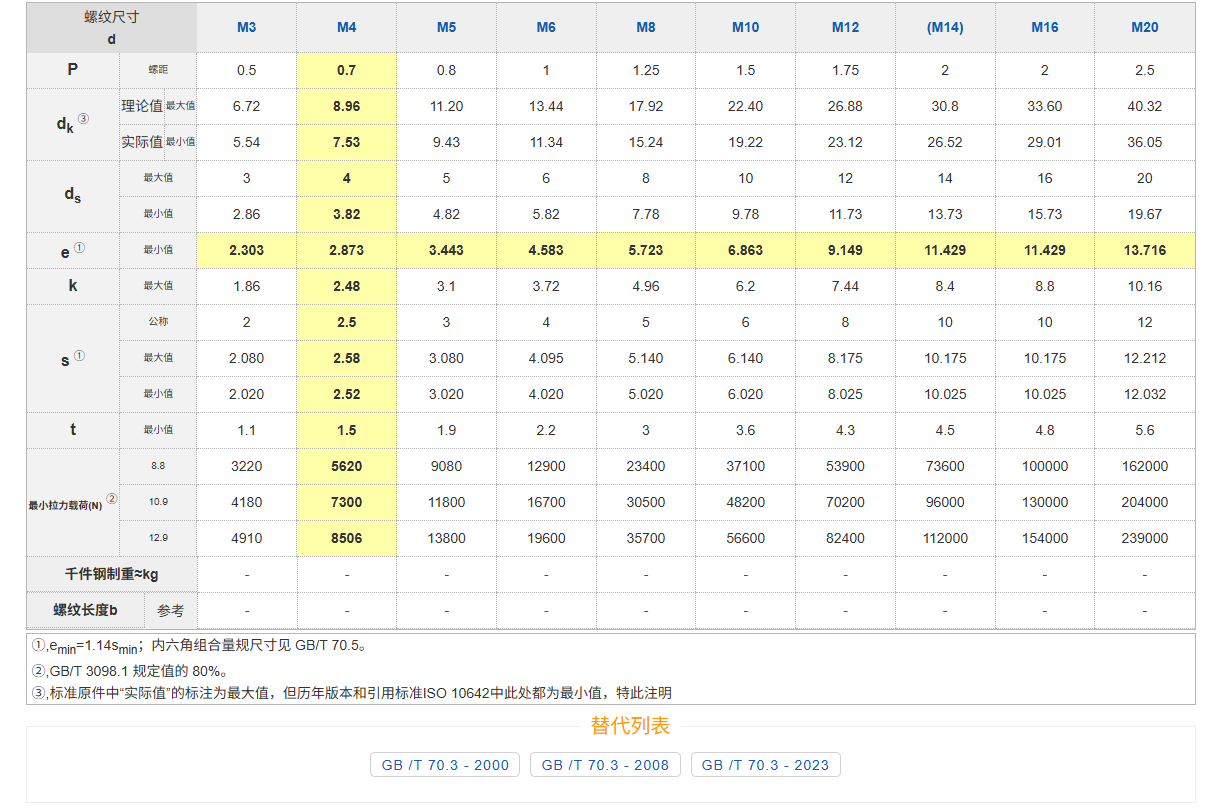1215x810 pixels.
Task: Select the M4 column header
Action: coord(346,27)
